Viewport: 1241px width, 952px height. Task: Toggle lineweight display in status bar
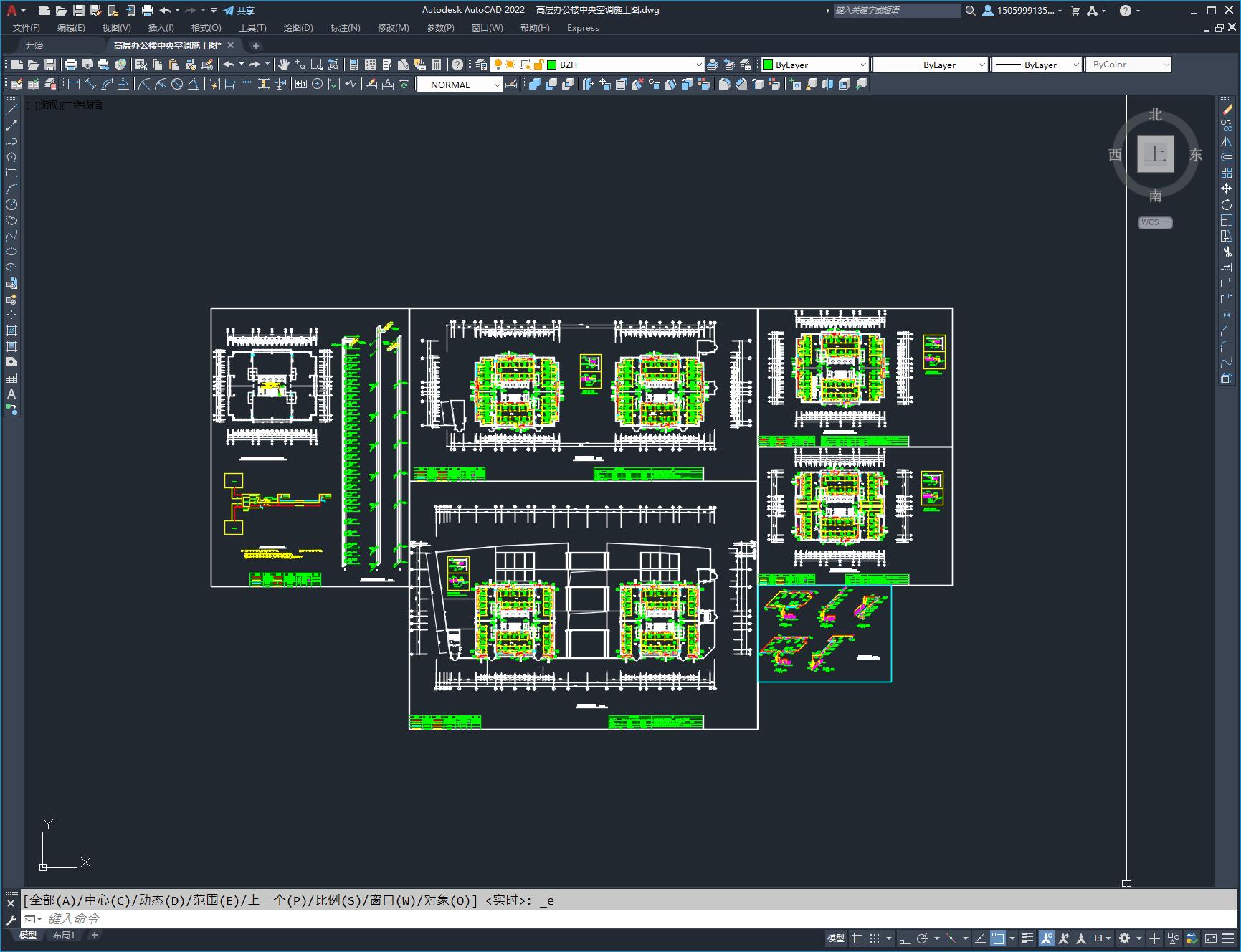[x=1027, y=938]
